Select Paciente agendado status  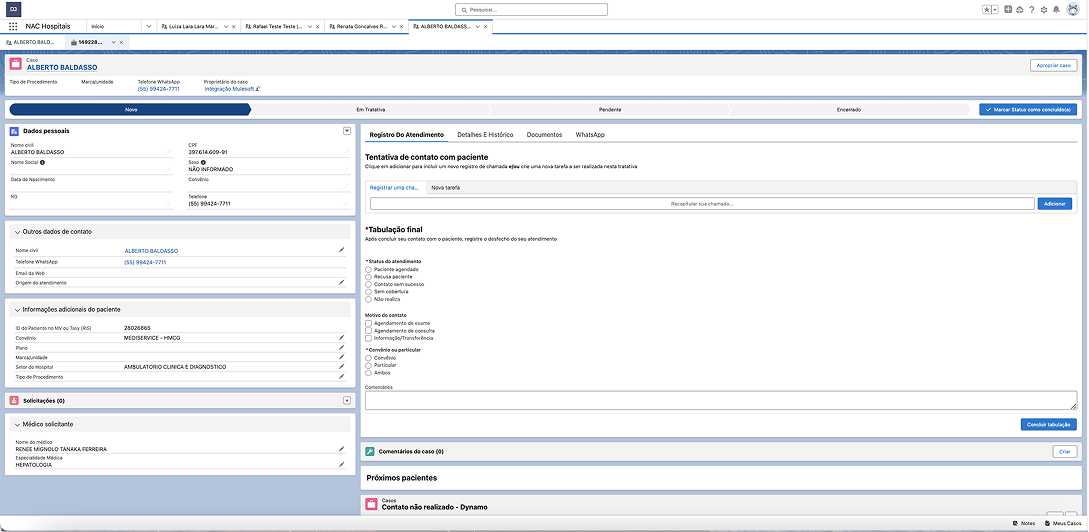(369, 269)
